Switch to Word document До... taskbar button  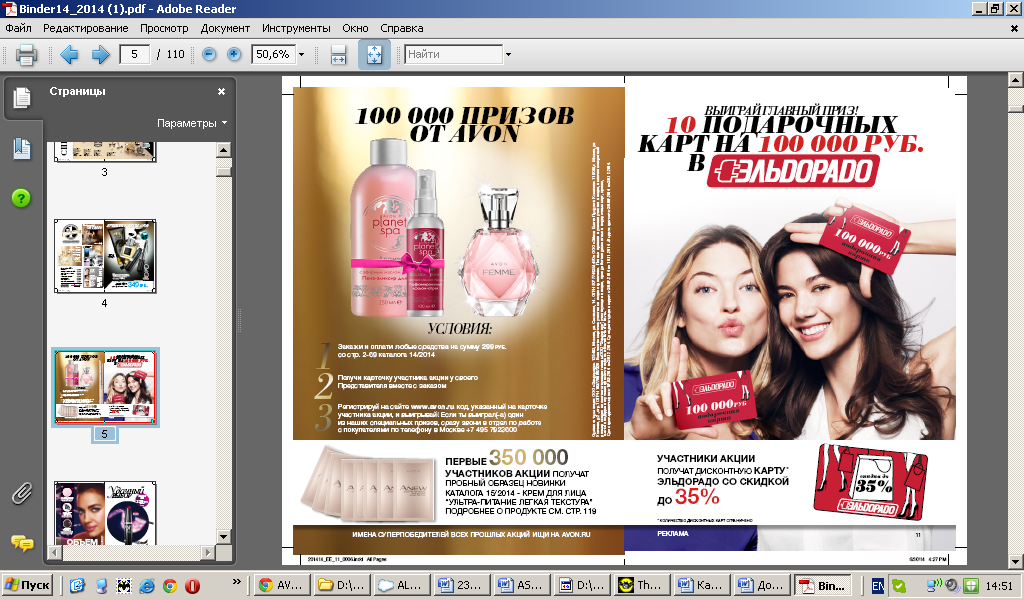pos(761,585)
